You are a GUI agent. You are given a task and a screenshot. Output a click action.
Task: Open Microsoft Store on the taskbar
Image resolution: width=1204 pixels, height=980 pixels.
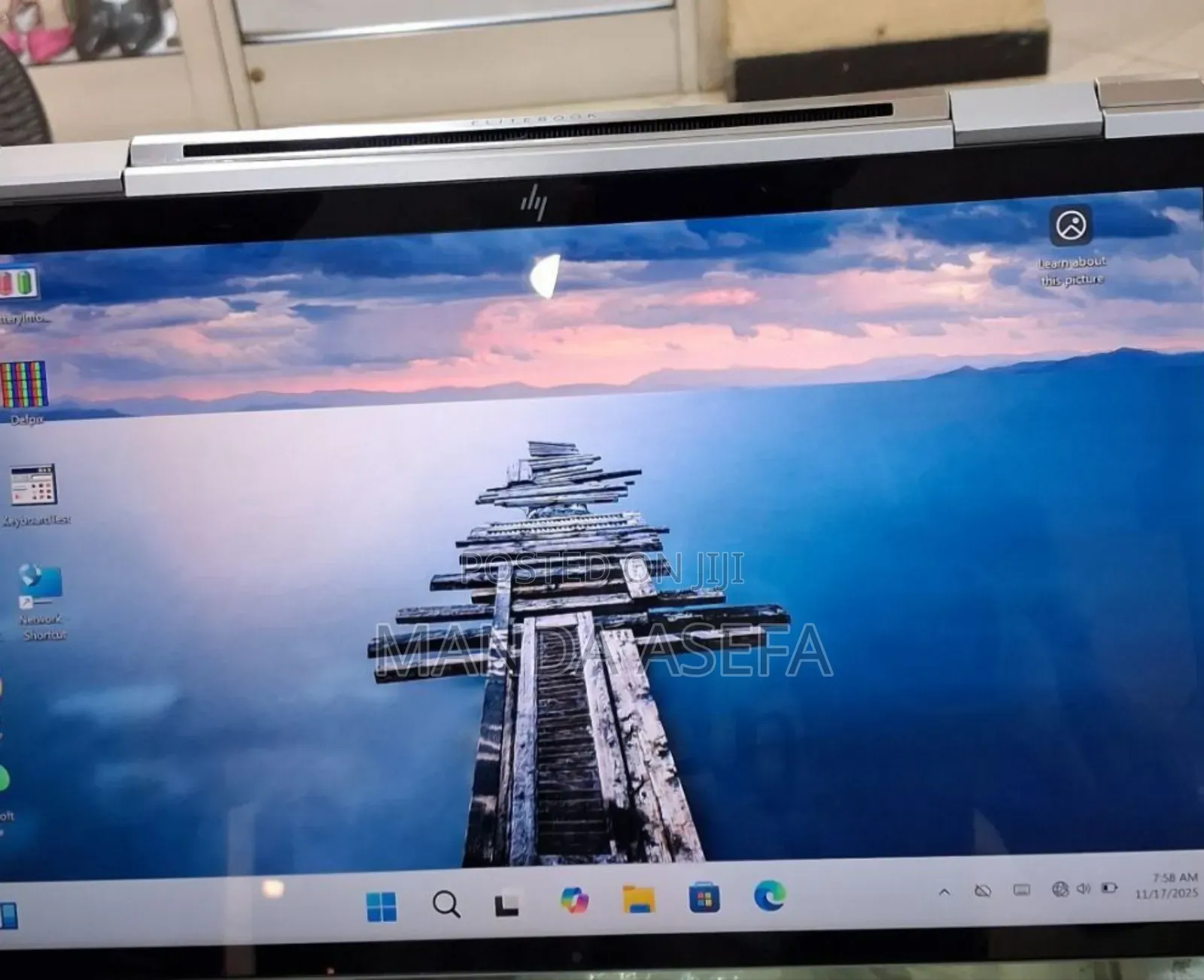pos(704,898)
